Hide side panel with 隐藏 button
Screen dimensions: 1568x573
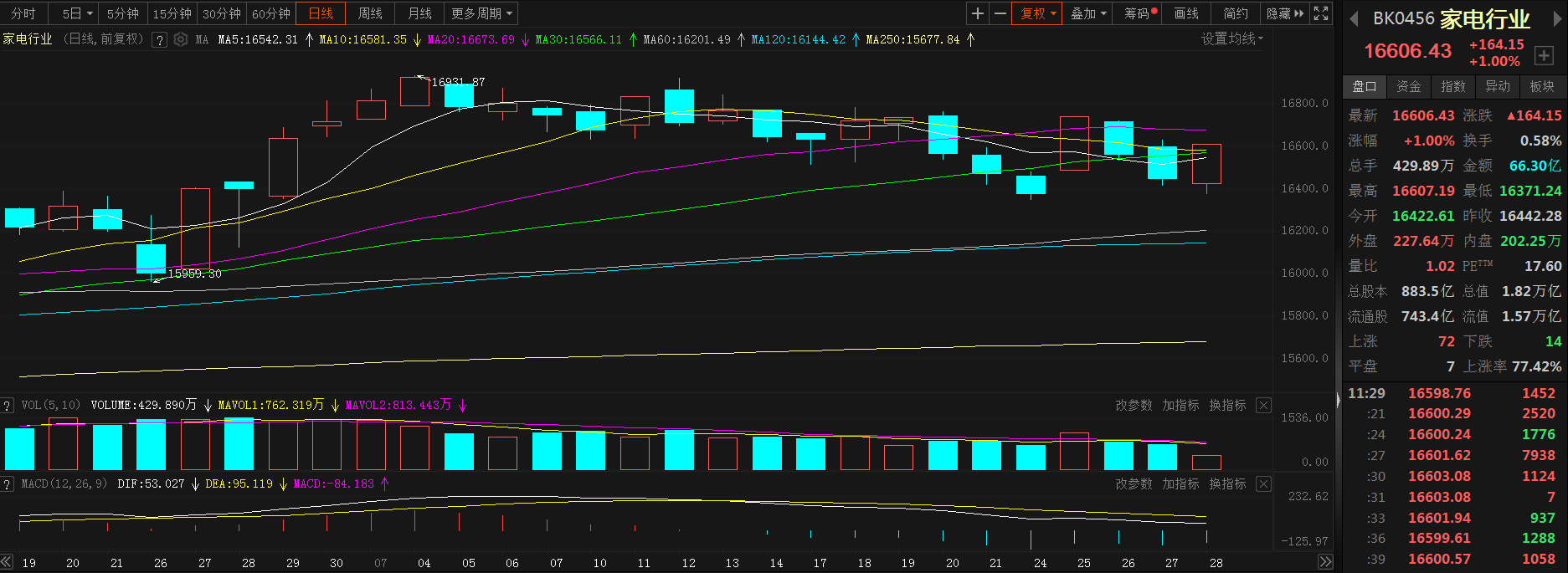point(1284,13)
